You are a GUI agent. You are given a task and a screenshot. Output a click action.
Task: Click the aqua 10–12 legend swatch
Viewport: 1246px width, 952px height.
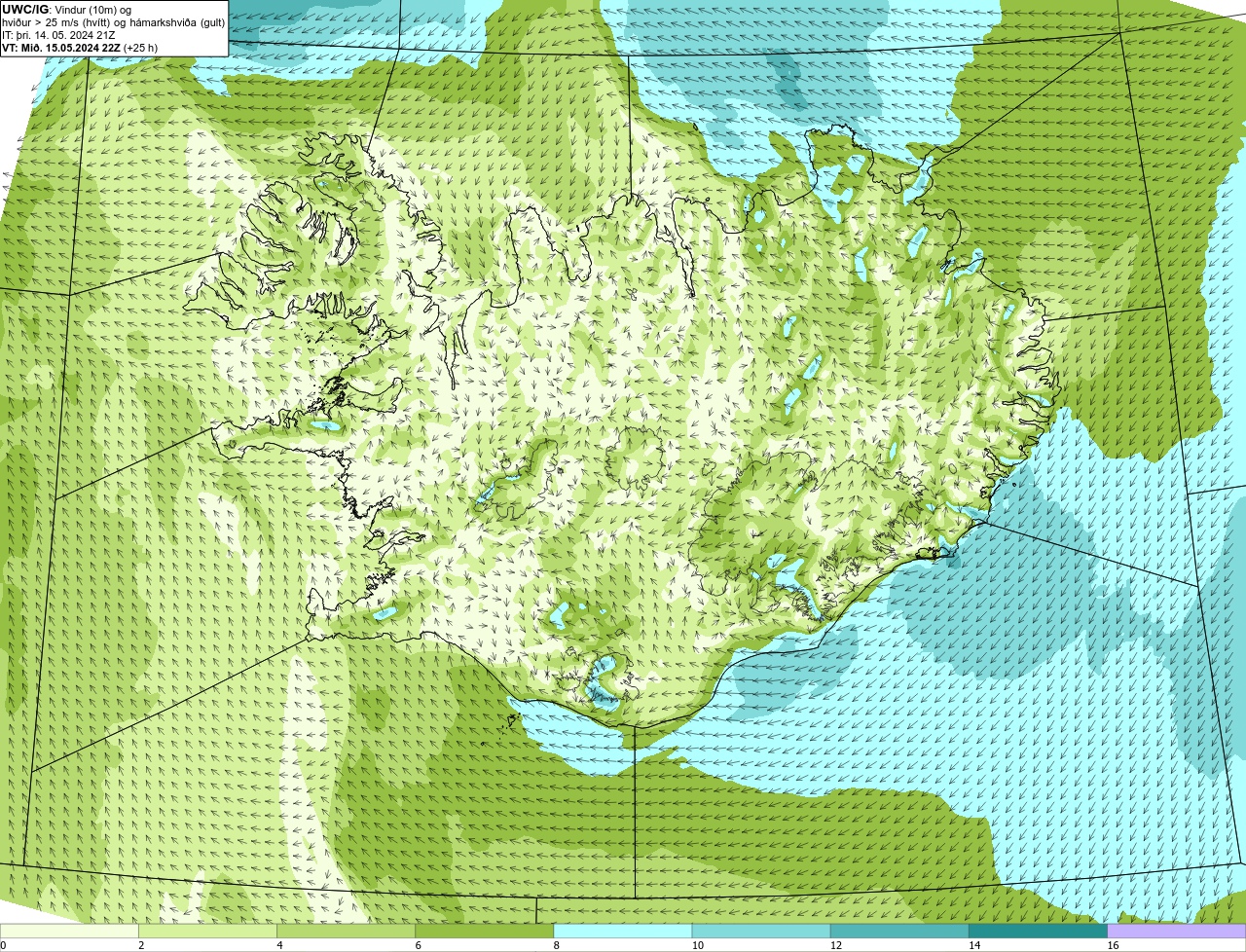[763, 932]
